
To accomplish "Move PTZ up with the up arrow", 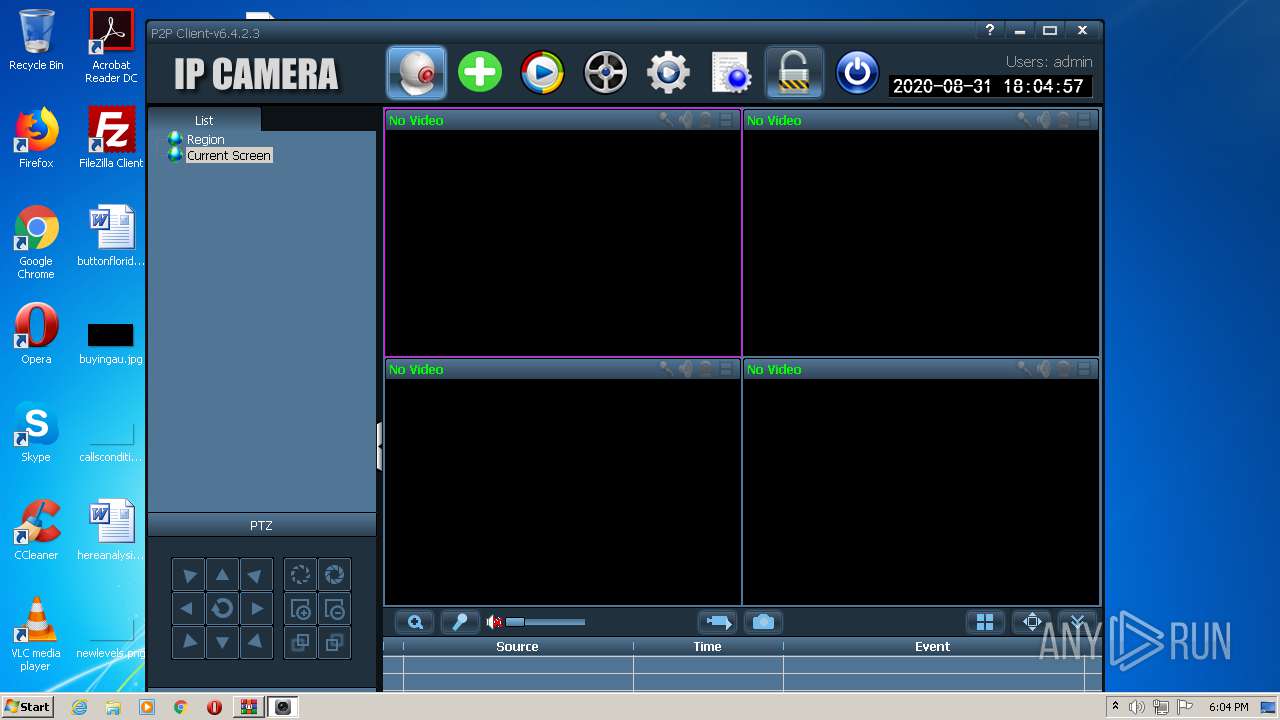I will (222, 575).
